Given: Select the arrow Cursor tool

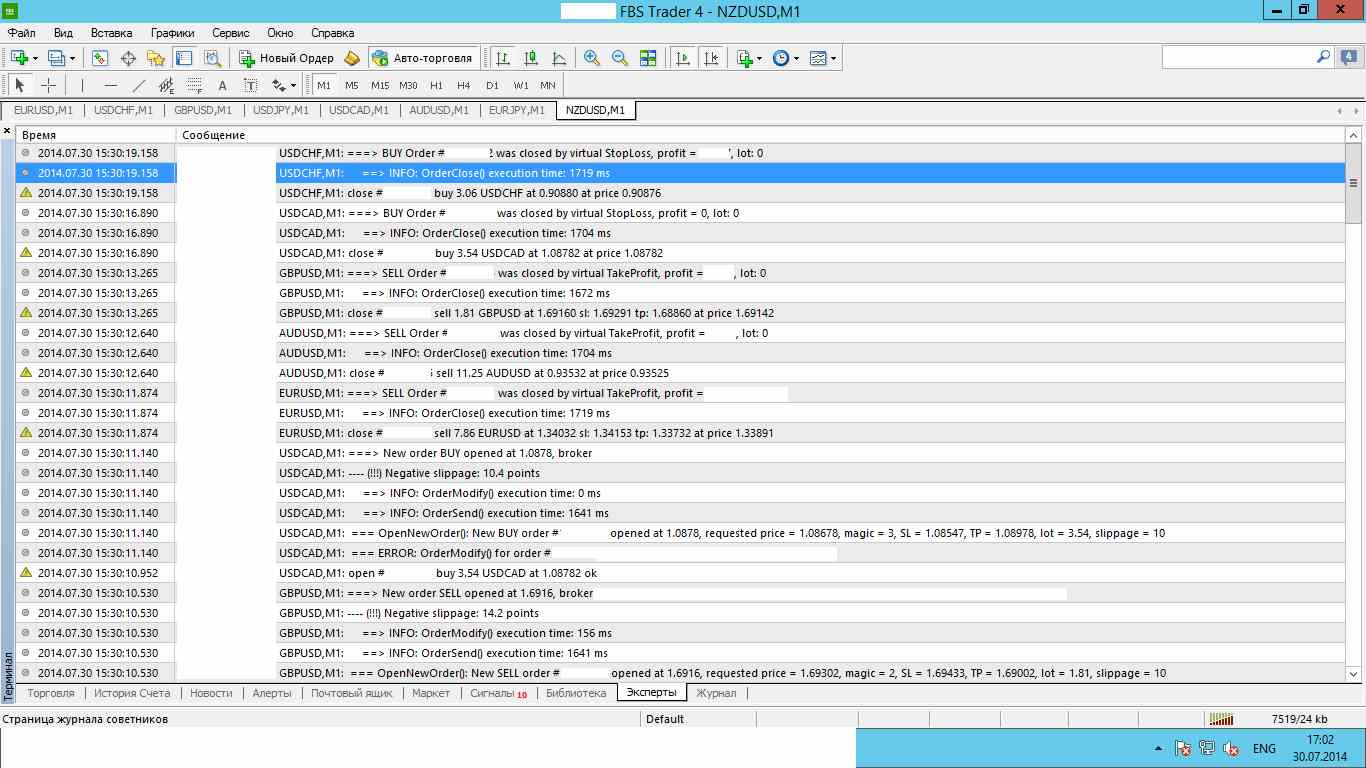Looking at the screenshot, I should [20, 85].
